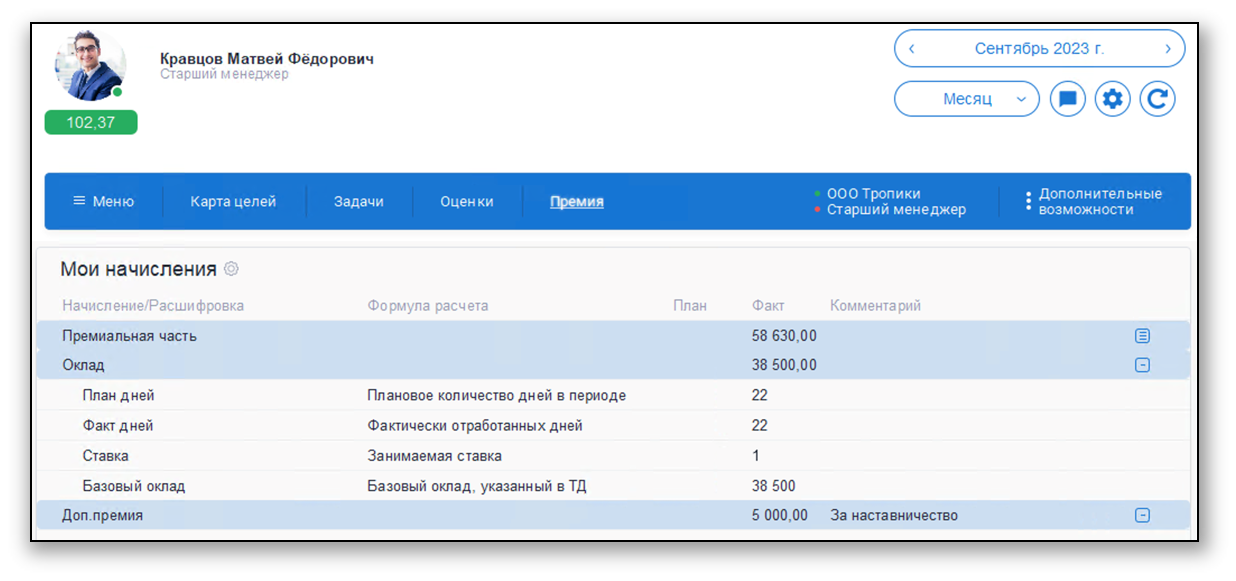Open settings for Мои начисления gear icon
Screen dimensions: 1236x581
pyautogui.click(x=231, y=268)
